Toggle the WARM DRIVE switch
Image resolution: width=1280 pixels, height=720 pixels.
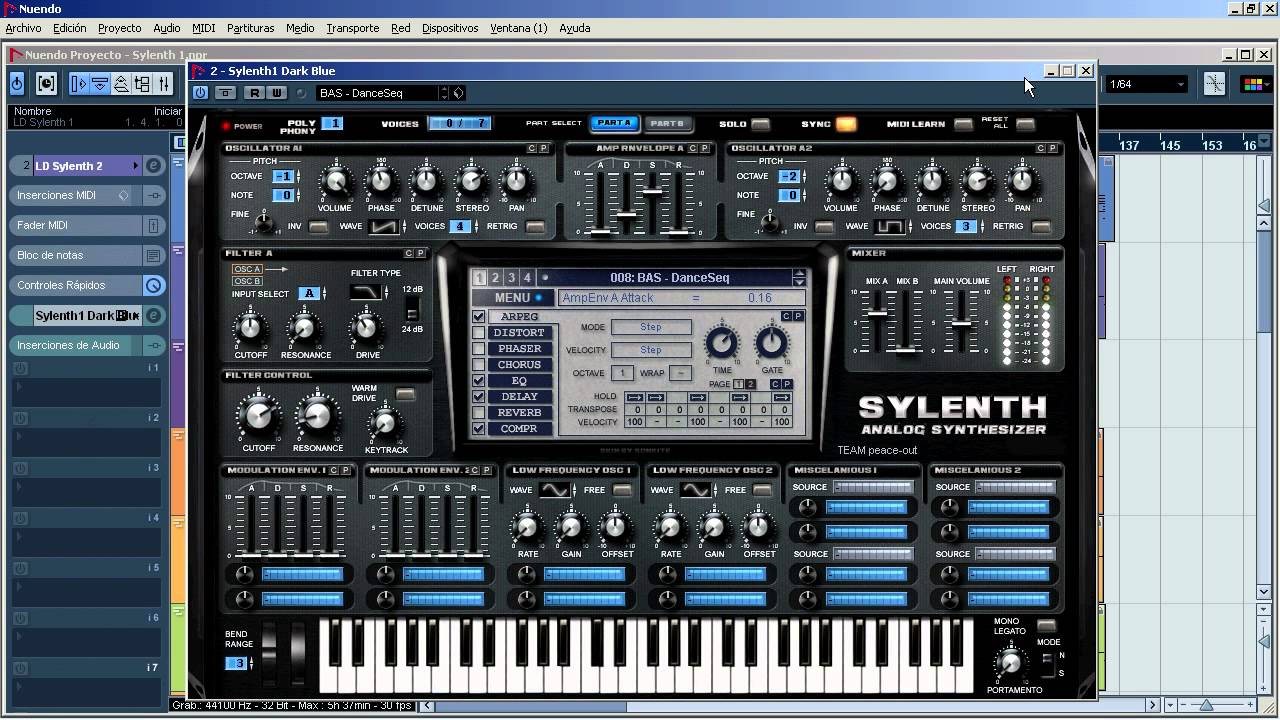(x=405, y=395)
